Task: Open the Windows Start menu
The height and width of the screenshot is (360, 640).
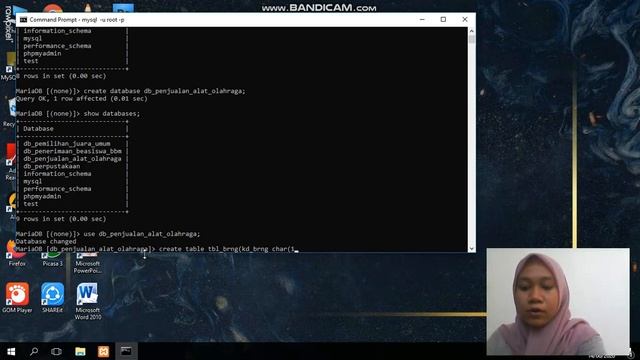Action: [11, 351]
